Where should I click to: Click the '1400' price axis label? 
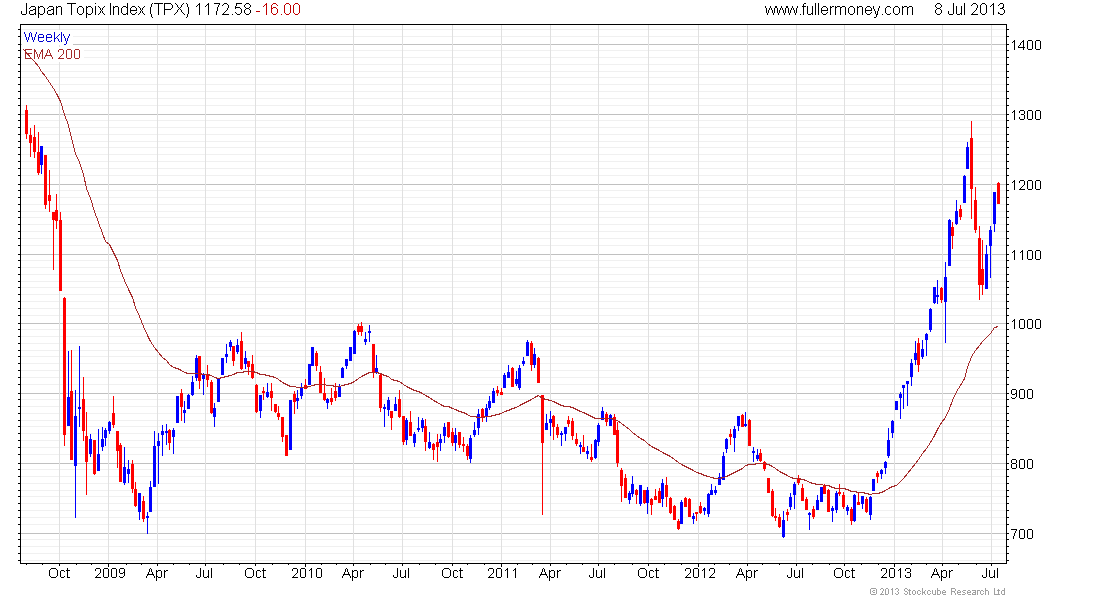coord(1026,46)
